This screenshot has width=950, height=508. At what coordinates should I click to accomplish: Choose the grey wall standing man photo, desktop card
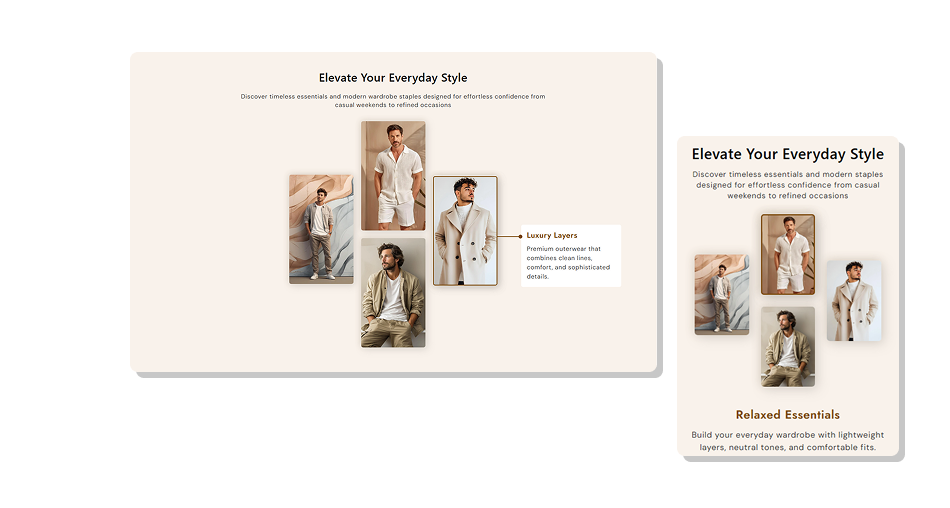(x=321, y=230)
